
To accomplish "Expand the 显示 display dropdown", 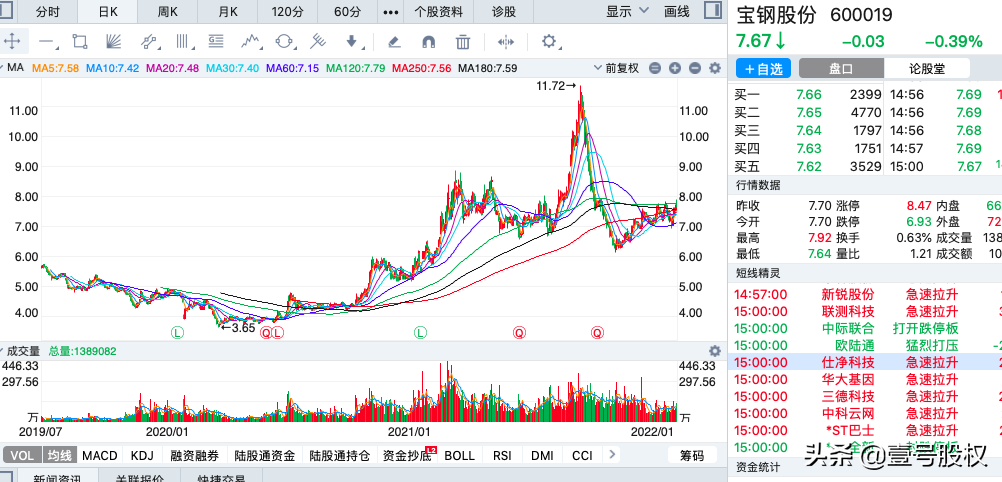I will click(x=626, y=11).
